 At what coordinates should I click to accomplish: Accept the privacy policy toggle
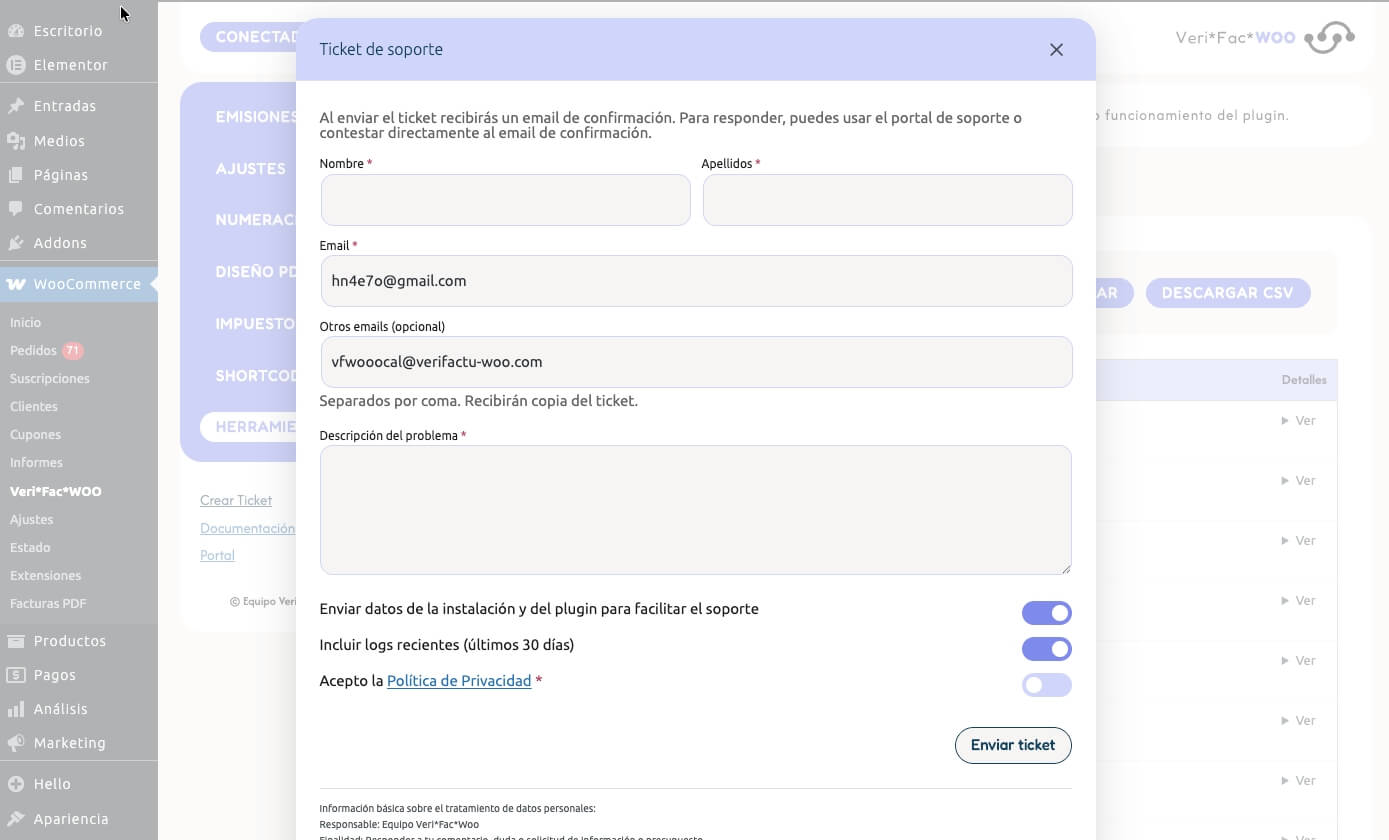1046,685
